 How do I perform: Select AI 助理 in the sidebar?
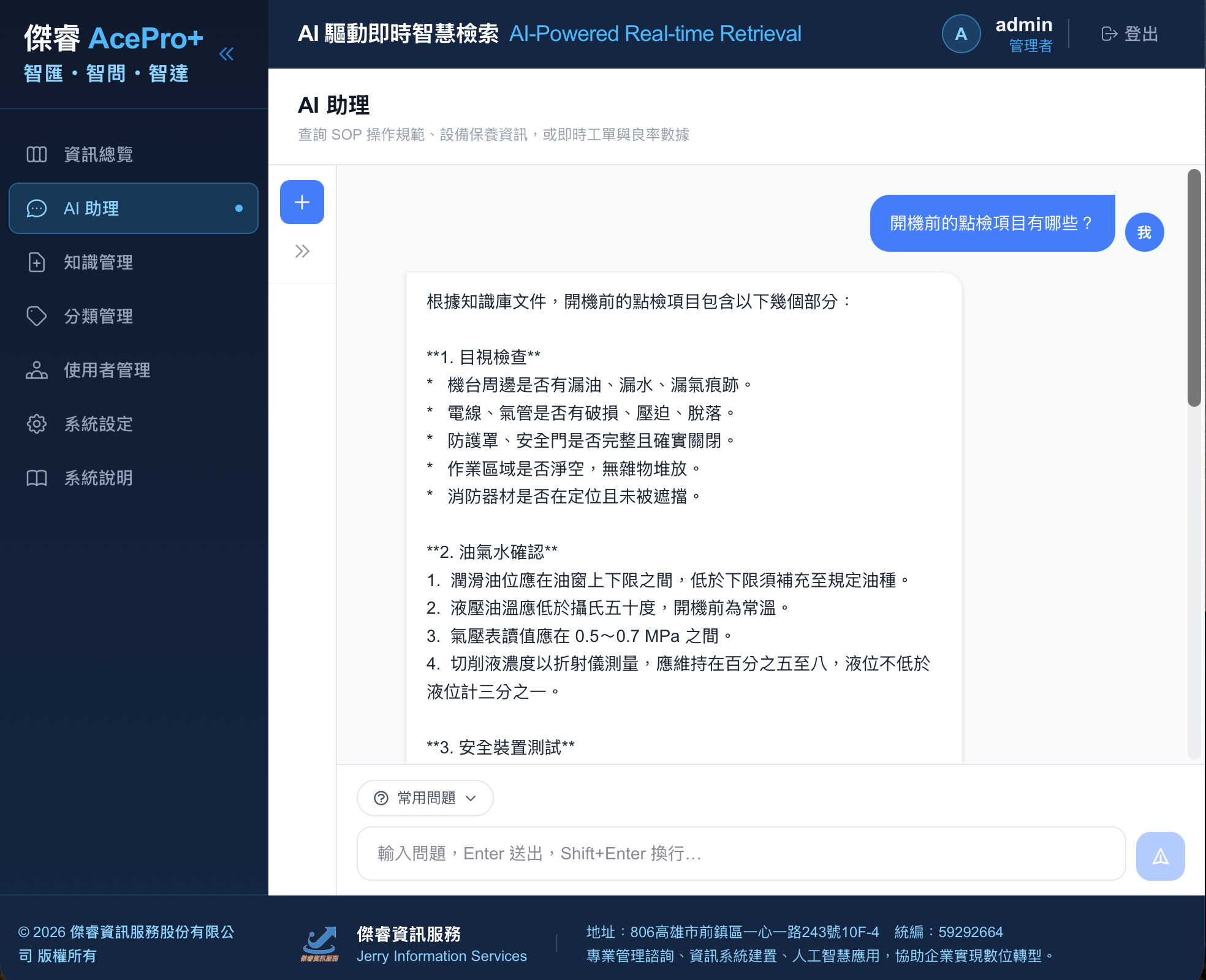pyautogui.click(x=134, y=208)
